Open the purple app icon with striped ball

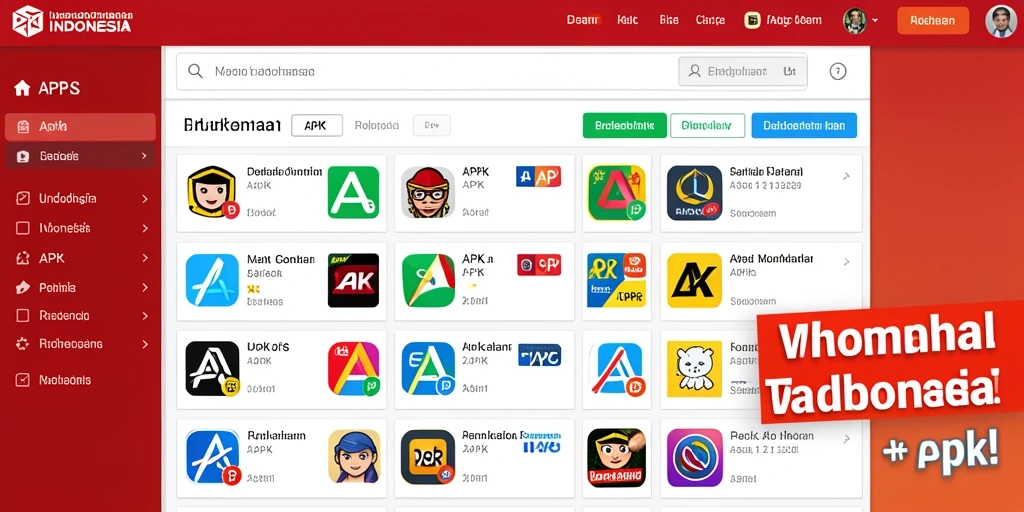click(x=694, y=457)
